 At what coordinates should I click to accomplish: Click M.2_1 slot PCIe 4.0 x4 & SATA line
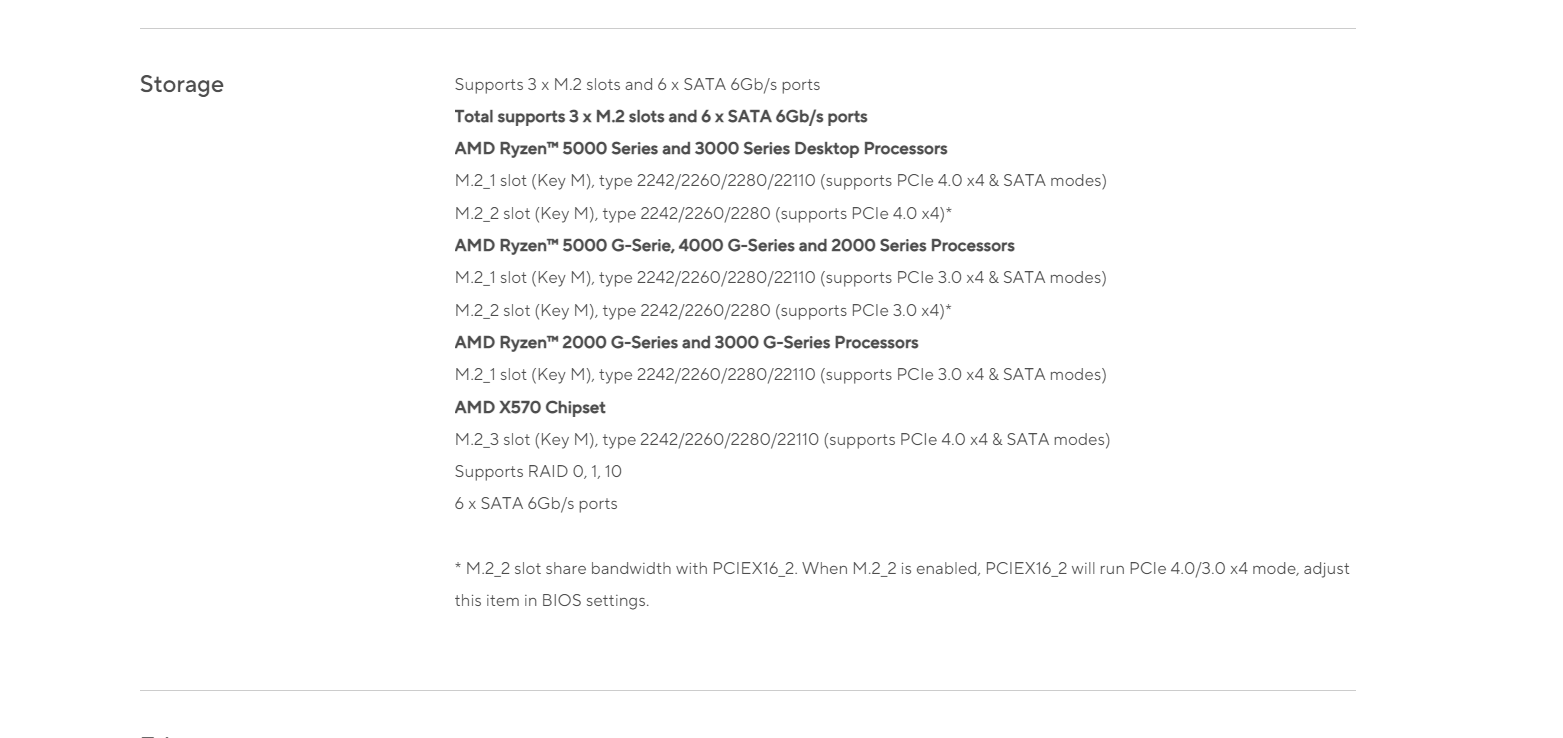click(781, 181)
